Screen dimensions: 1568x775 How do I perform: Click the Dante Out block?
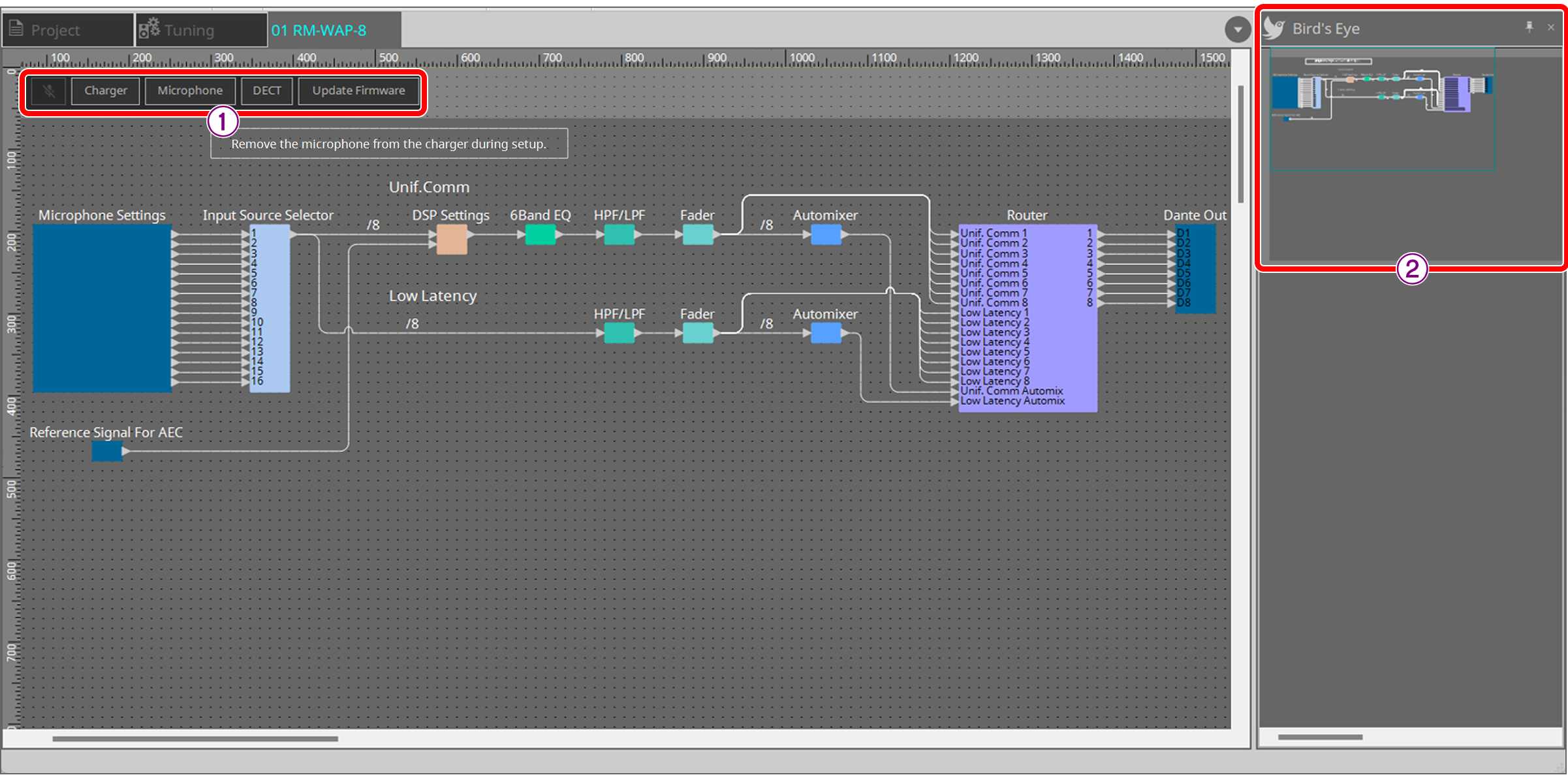(1193, 268)
